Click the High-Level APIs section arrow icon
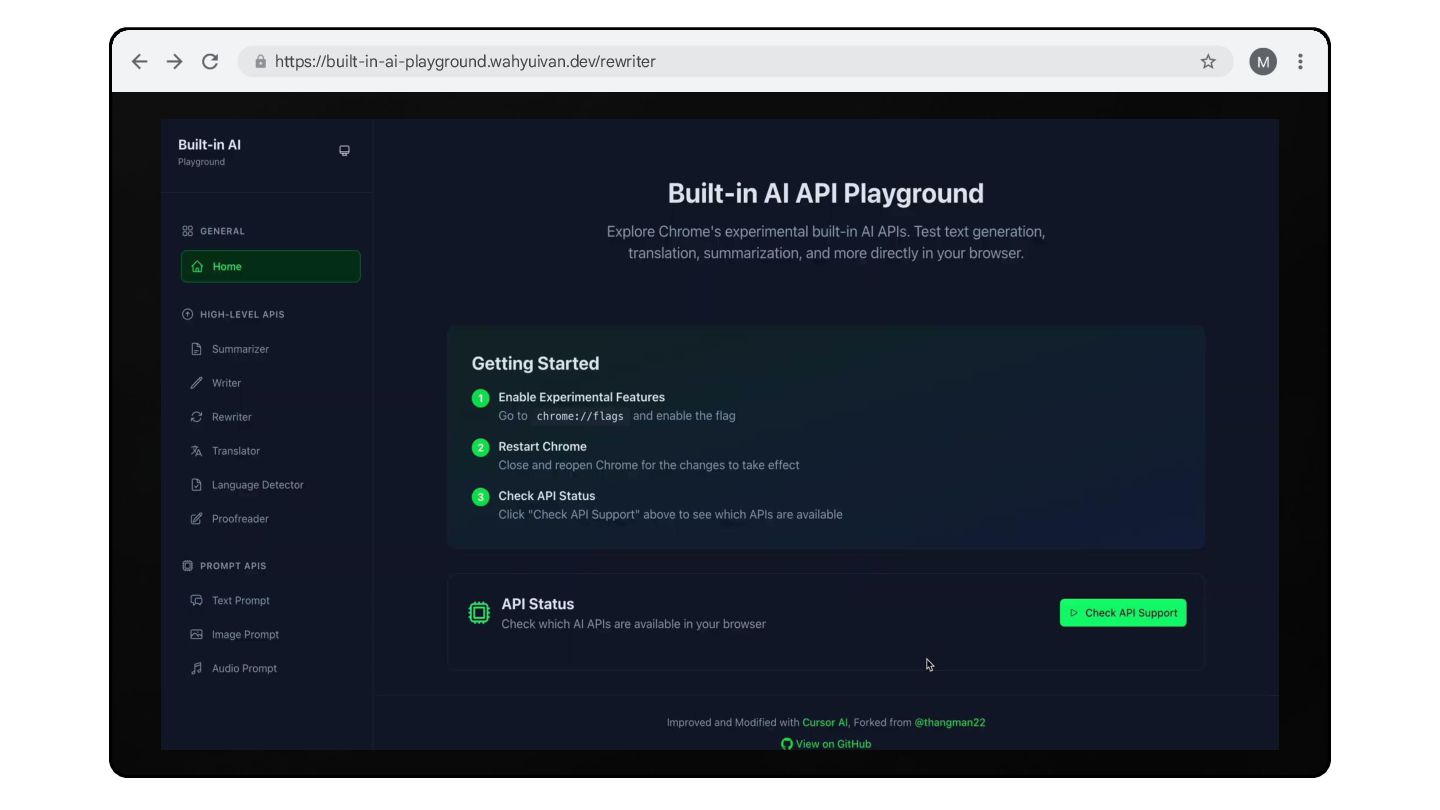This screenshot has width=1440, height=810. pos(187,314)
